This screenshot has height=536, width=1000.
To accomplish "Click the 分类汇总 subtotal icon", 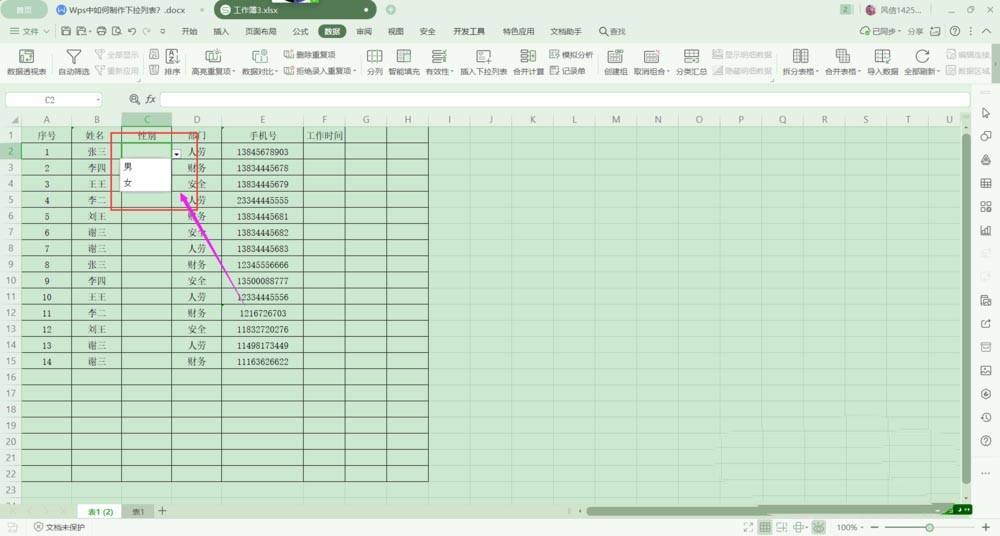I will coord(691,62).
